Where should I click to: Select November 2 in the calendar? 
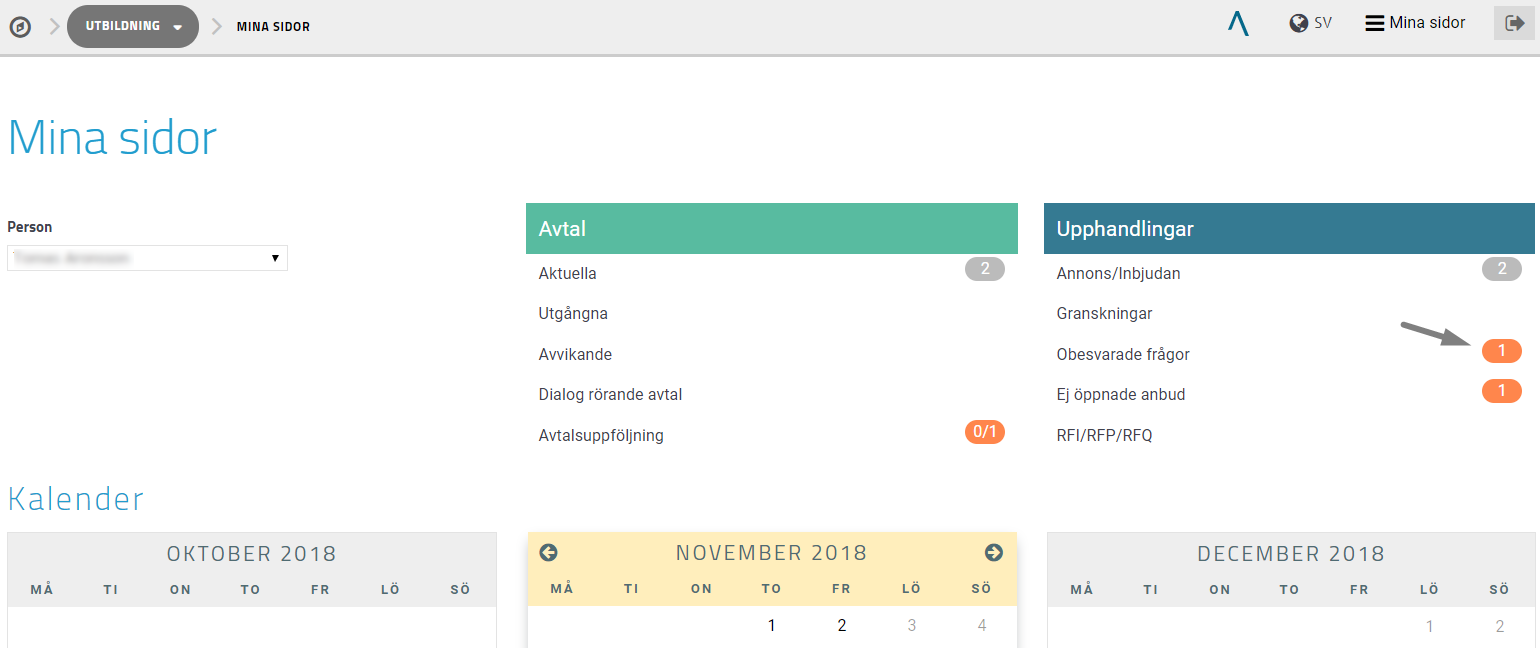[841, 626]
